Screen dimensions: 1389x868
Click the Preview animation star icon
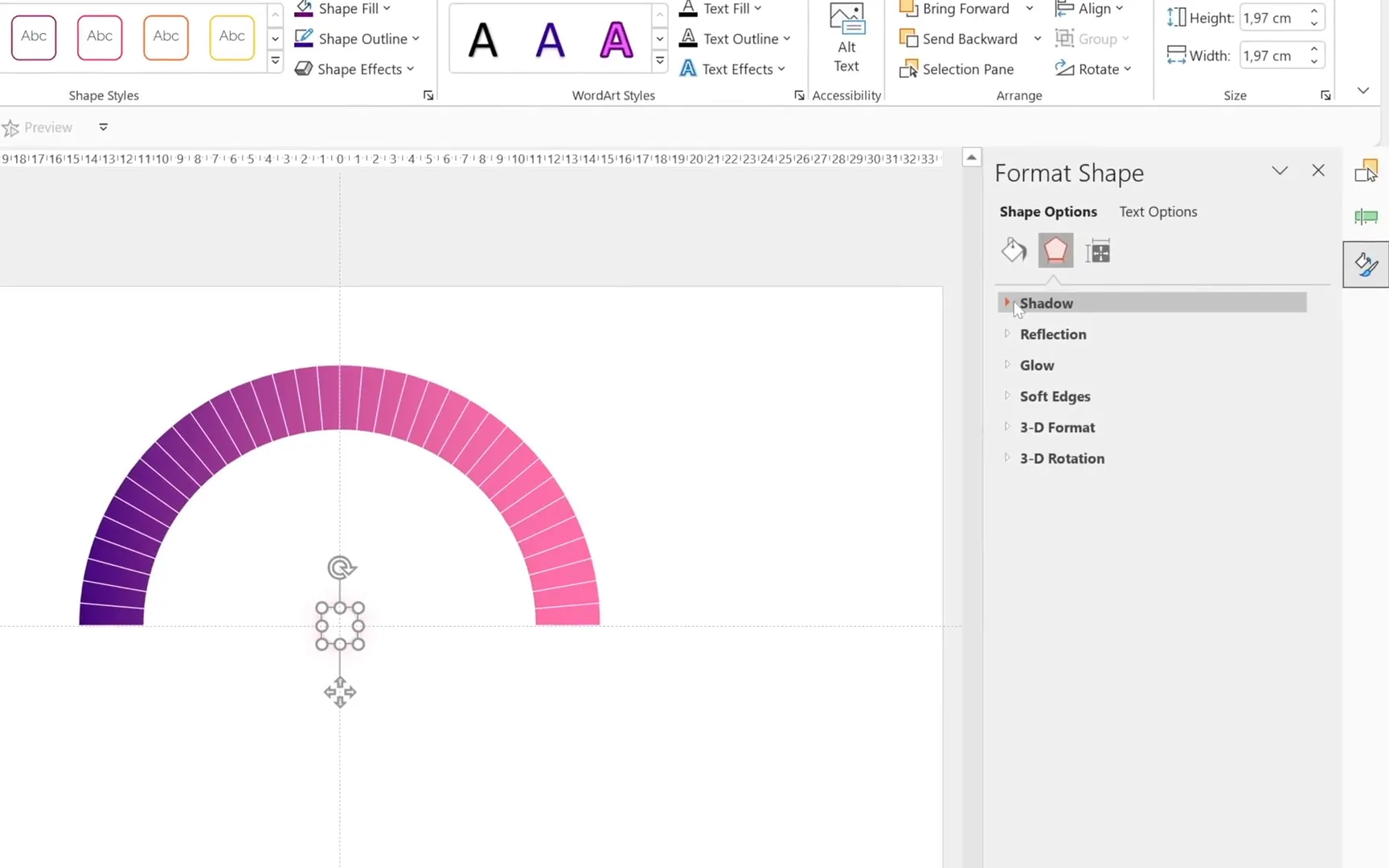click(x=10, y=128)
